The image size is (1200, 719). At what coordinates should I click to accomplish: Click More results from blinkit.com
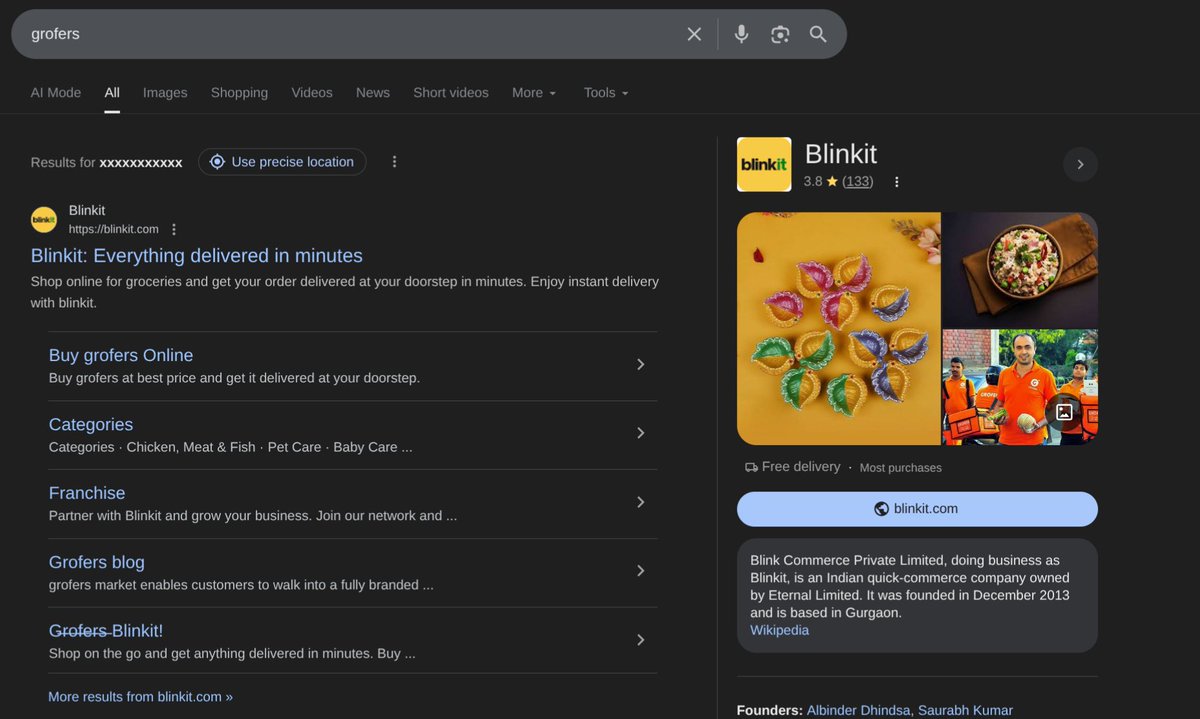(x=141, y=697)
